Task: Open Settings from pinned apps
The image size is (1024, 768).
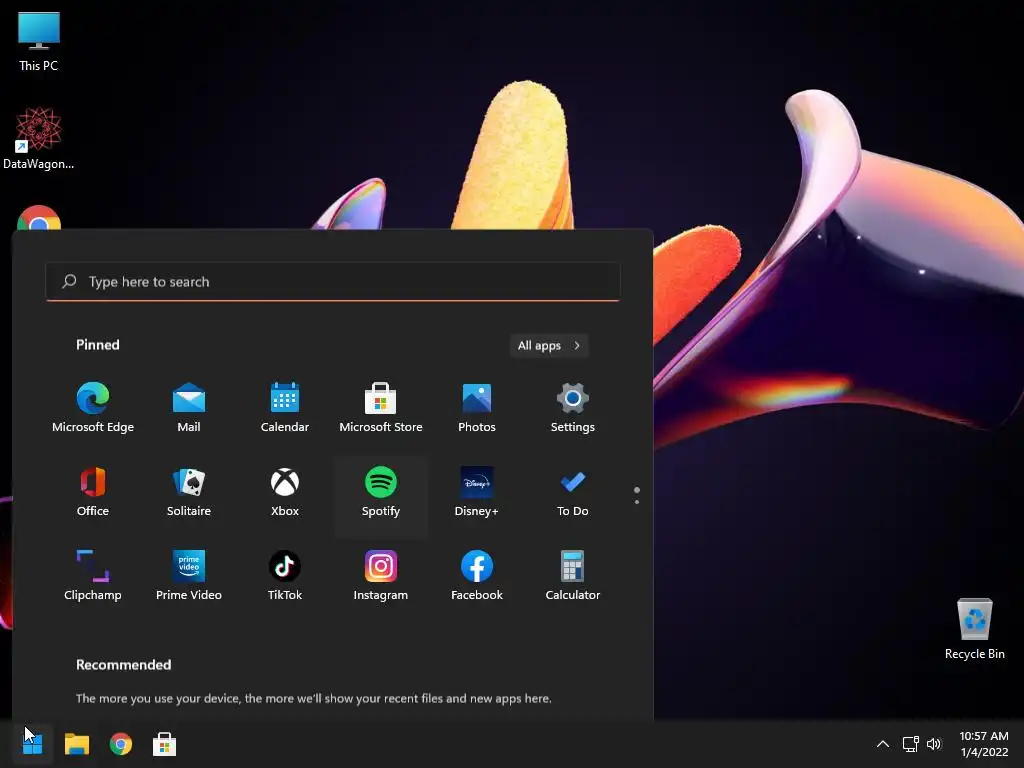Action: coord(573,408)
